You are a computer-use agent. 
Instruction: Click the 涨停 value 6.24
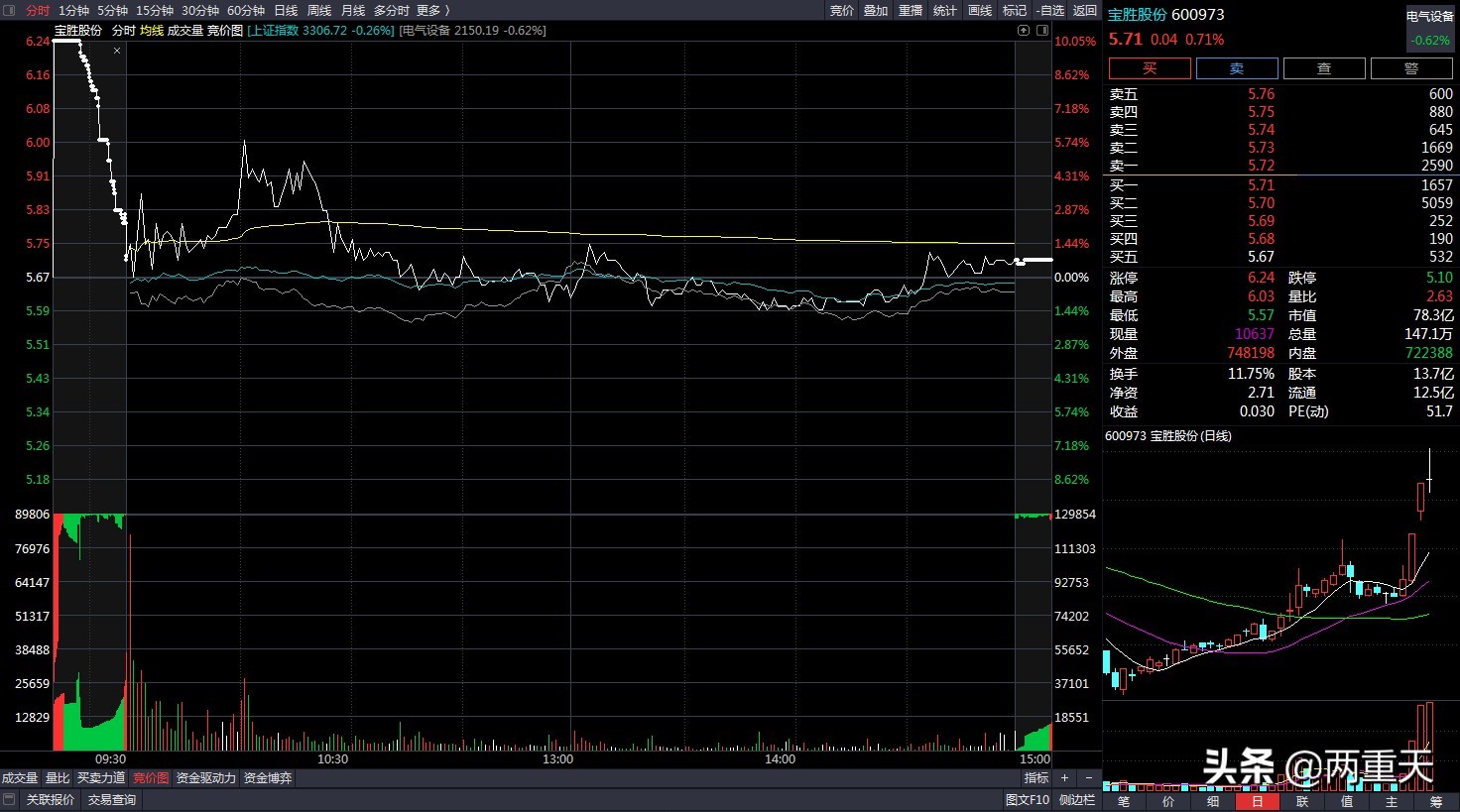[x=1261, y=279]
